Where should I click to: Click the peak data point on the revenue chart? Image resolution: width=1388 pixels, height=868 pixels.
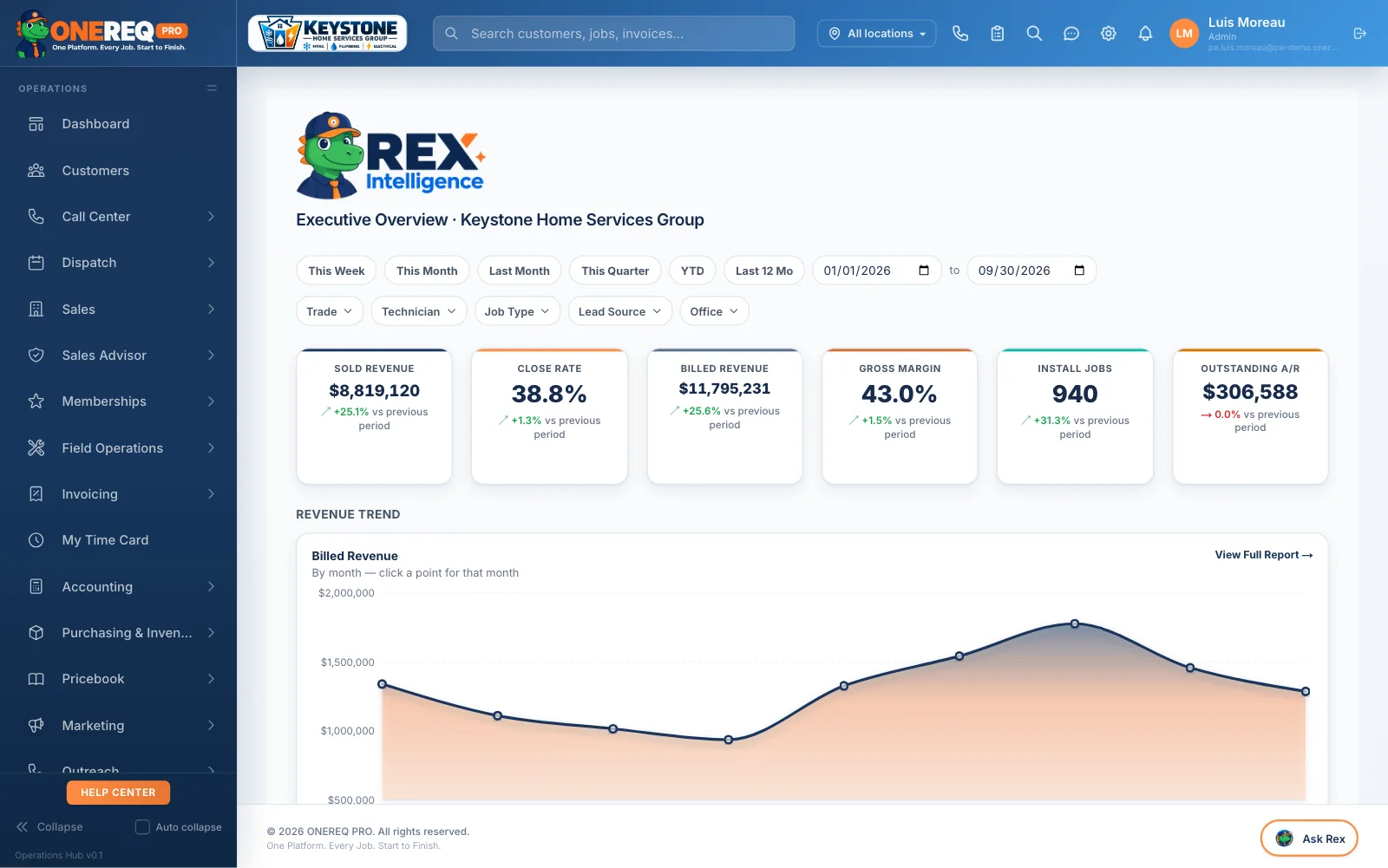pyautogui.click(x=1075, y=623)
